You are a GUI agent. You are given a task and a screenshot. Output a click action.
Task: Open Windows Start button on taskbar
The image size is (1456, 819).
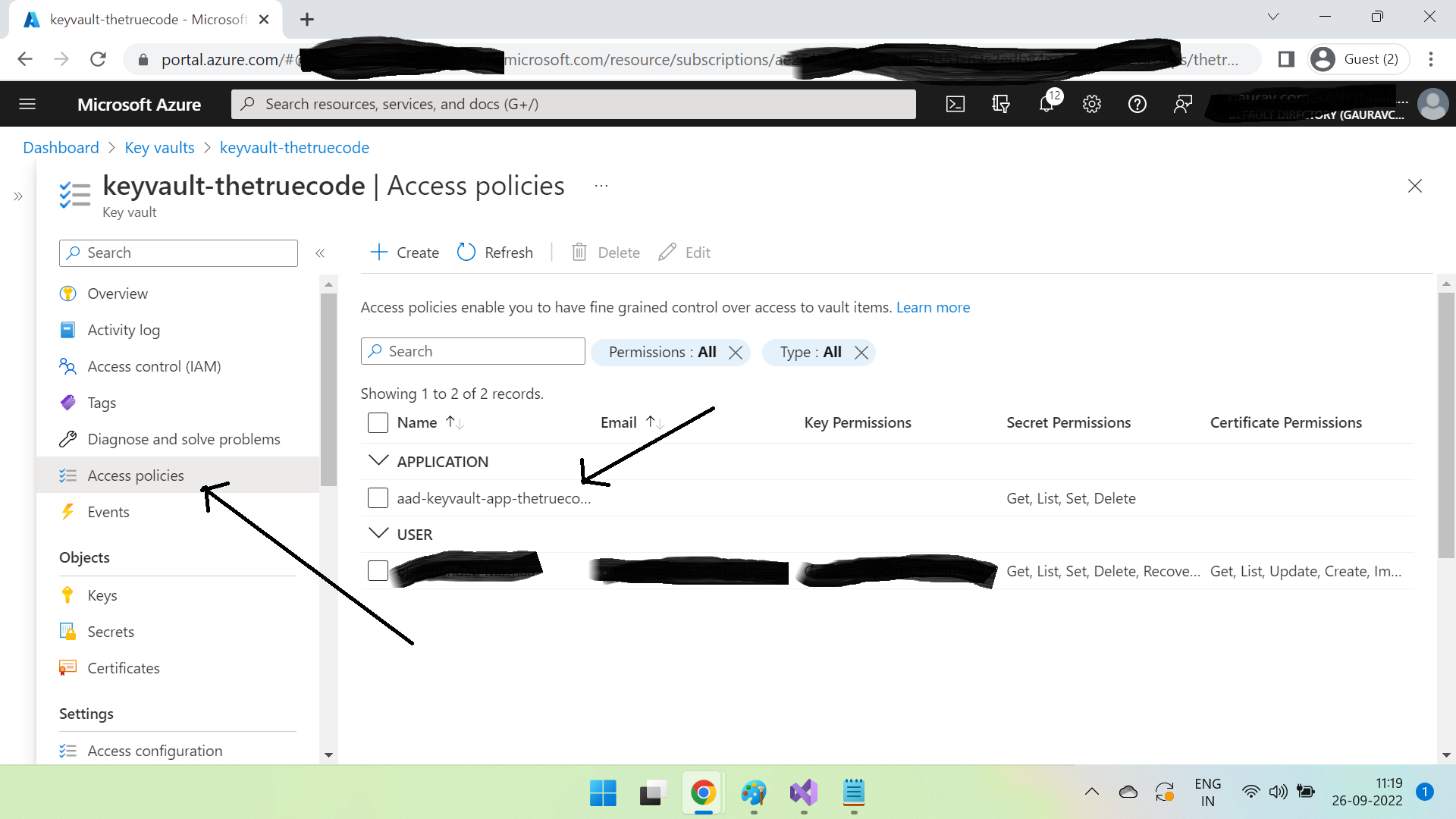tap(603, 793)
